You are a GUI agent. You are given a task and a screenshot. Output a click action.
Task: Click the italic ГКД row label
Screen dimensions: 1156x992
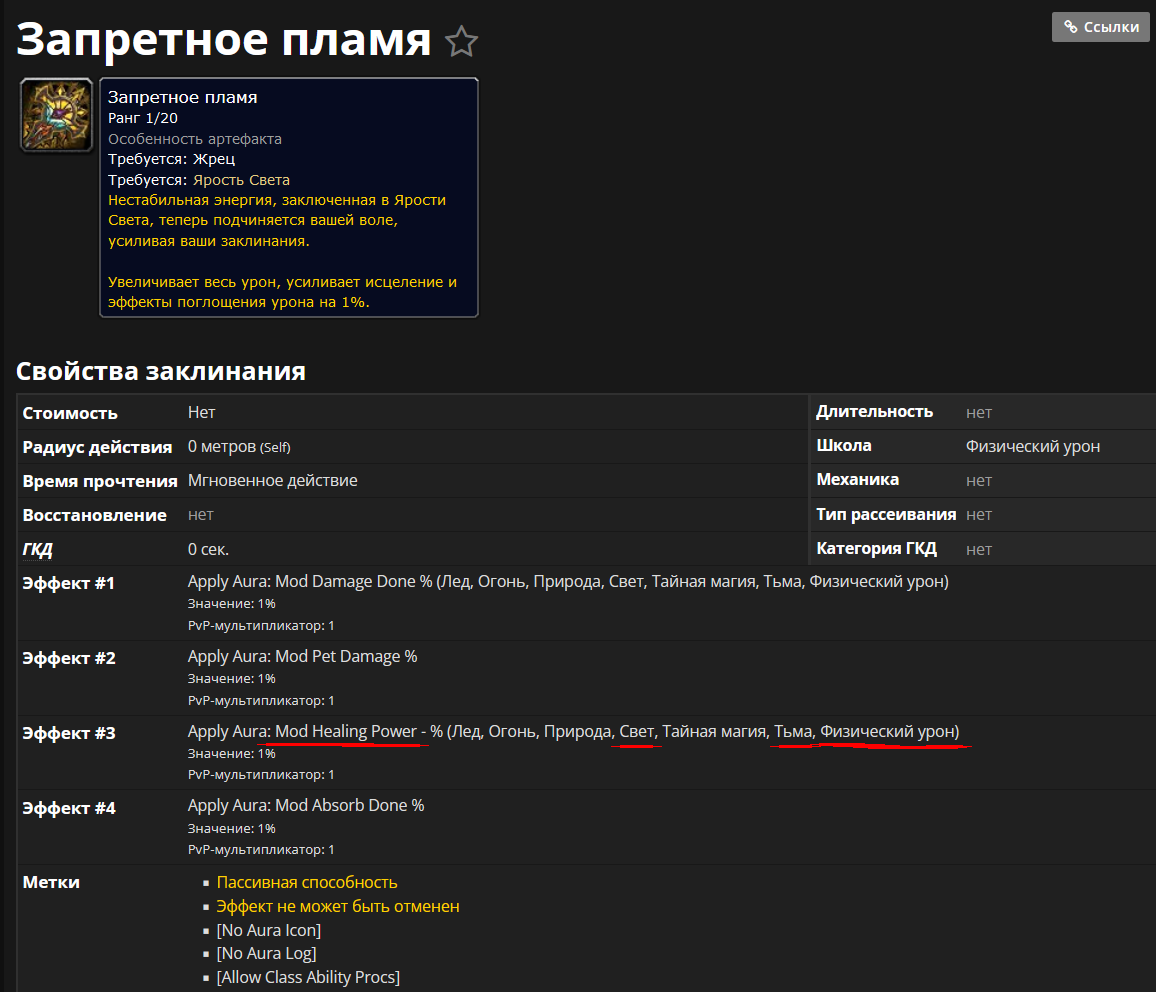39,549
